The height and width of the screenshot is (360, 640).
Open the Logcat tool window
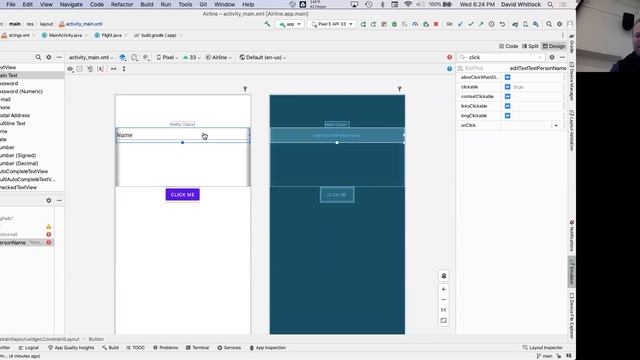29,348
